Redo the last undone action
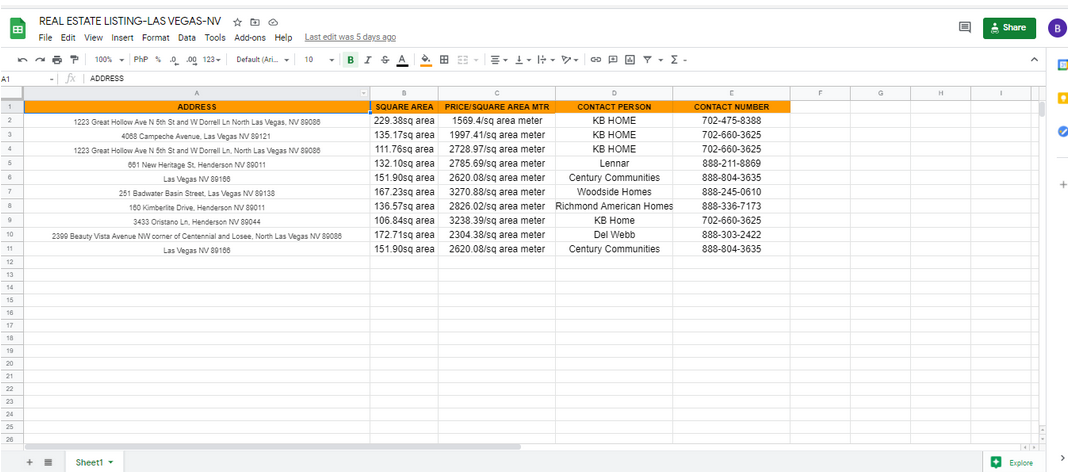 click(x=40, y=60)
